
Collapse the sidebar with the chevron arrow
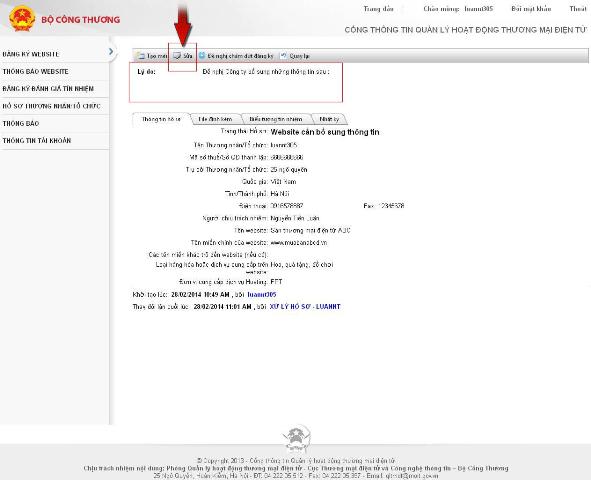111,51
